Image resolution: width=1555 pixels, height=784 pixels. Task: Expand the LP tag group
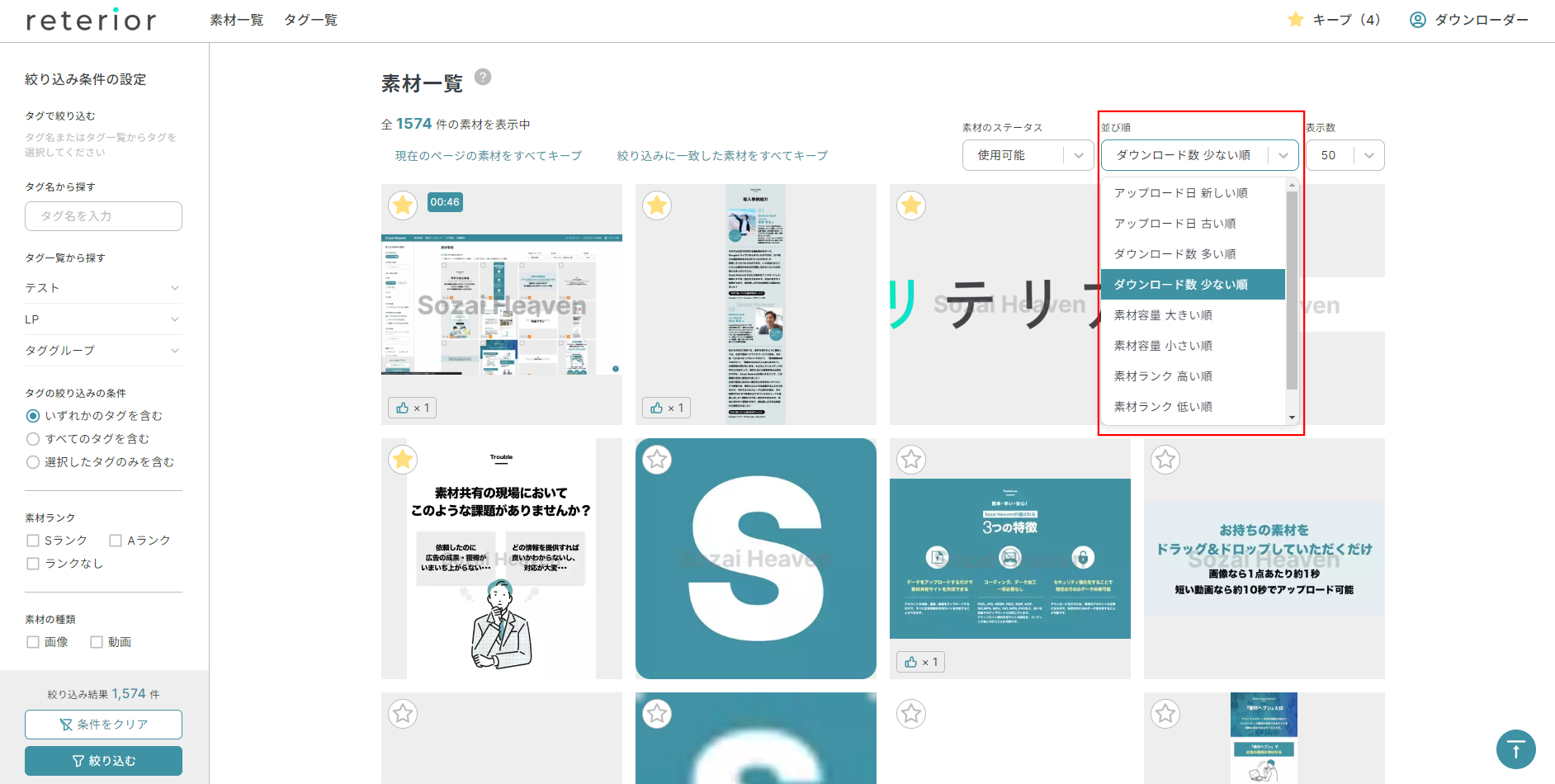click(103, 319)
